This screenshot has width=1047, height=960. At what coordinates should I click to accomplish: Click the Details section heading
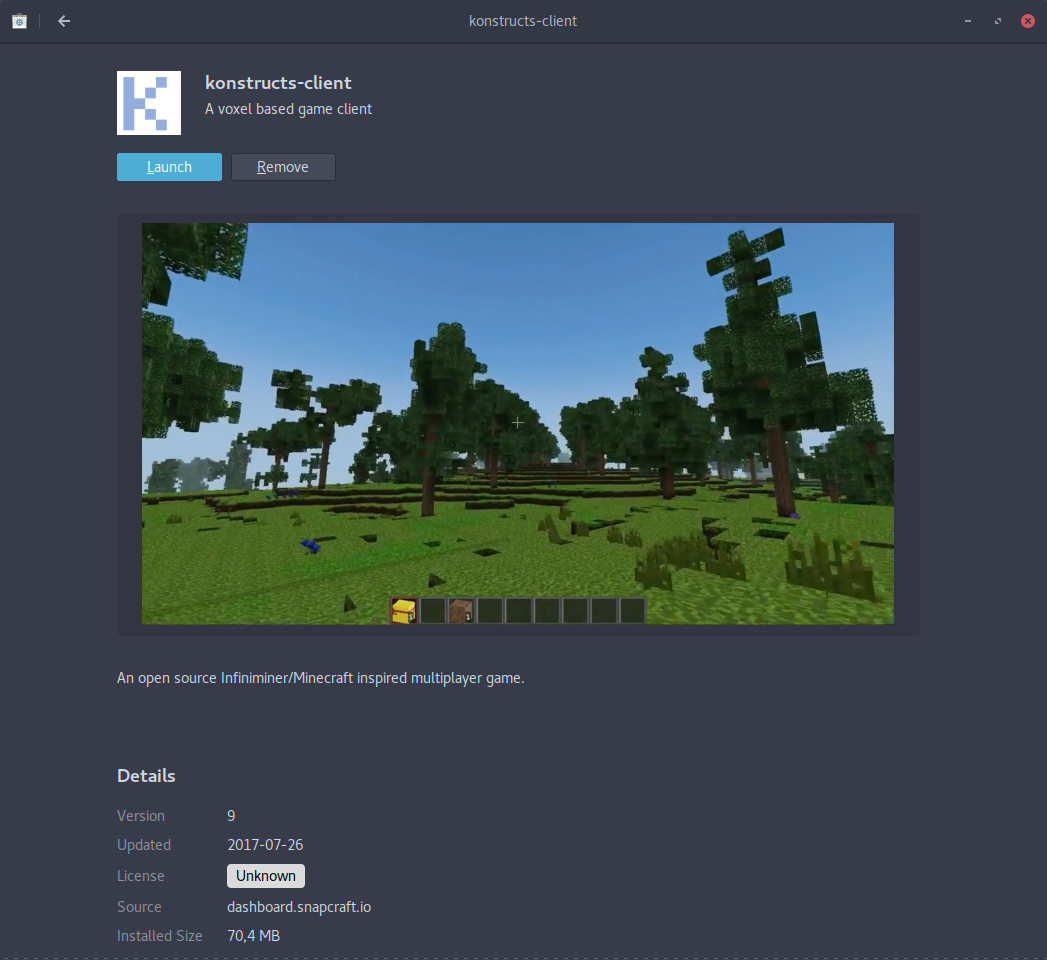click(146, 776)
